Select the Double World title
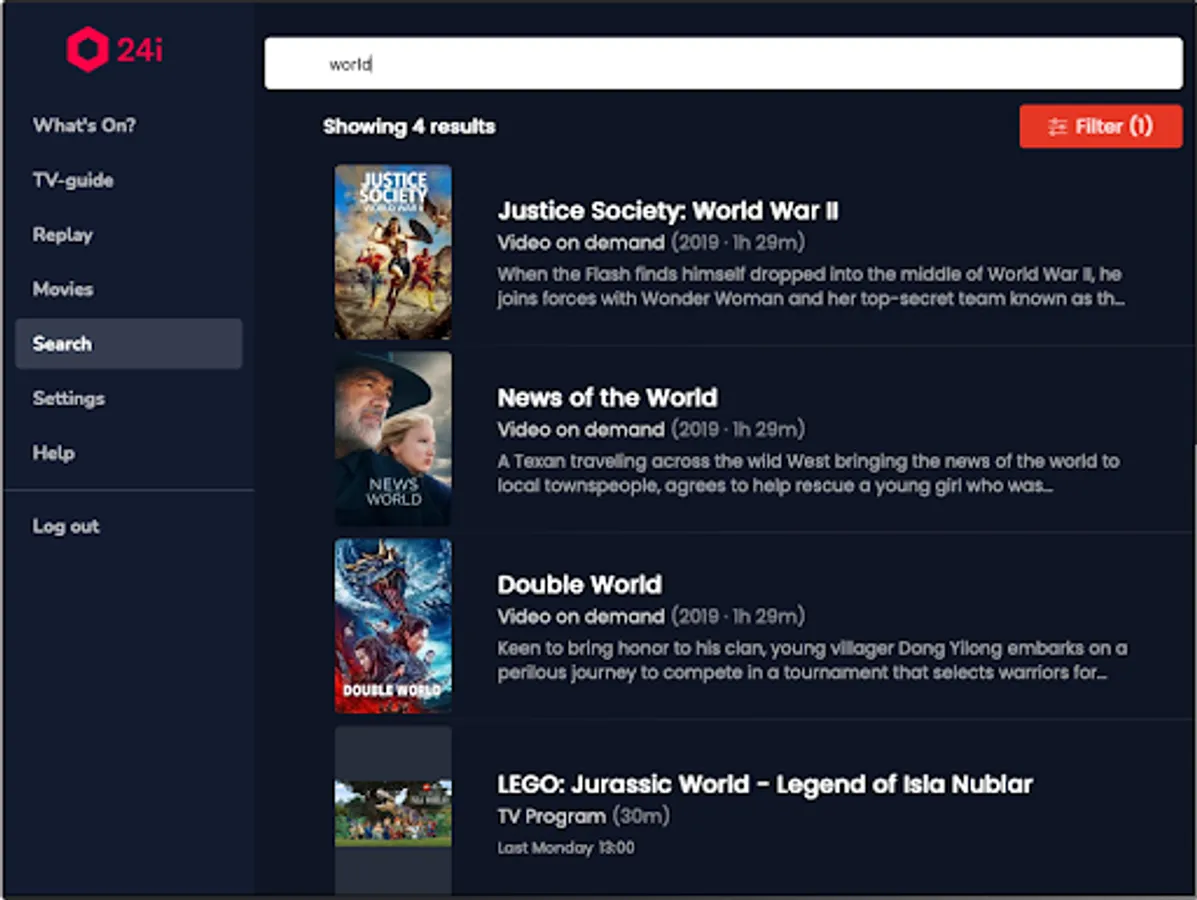Screen dimensions: 1197x900 point(579,585)
